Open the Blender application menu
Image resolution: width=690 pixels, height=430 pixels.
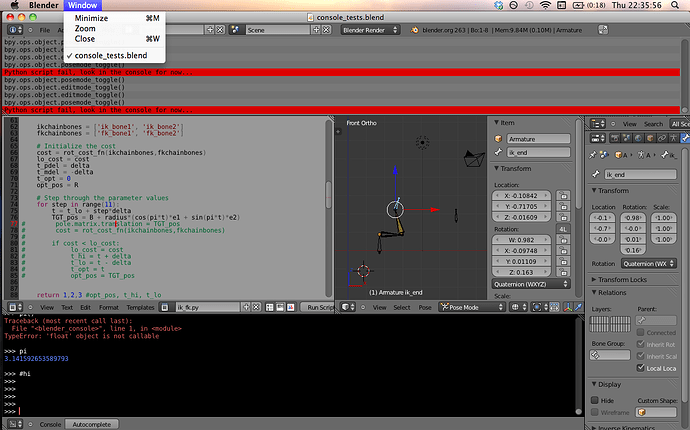pos(44,5)
